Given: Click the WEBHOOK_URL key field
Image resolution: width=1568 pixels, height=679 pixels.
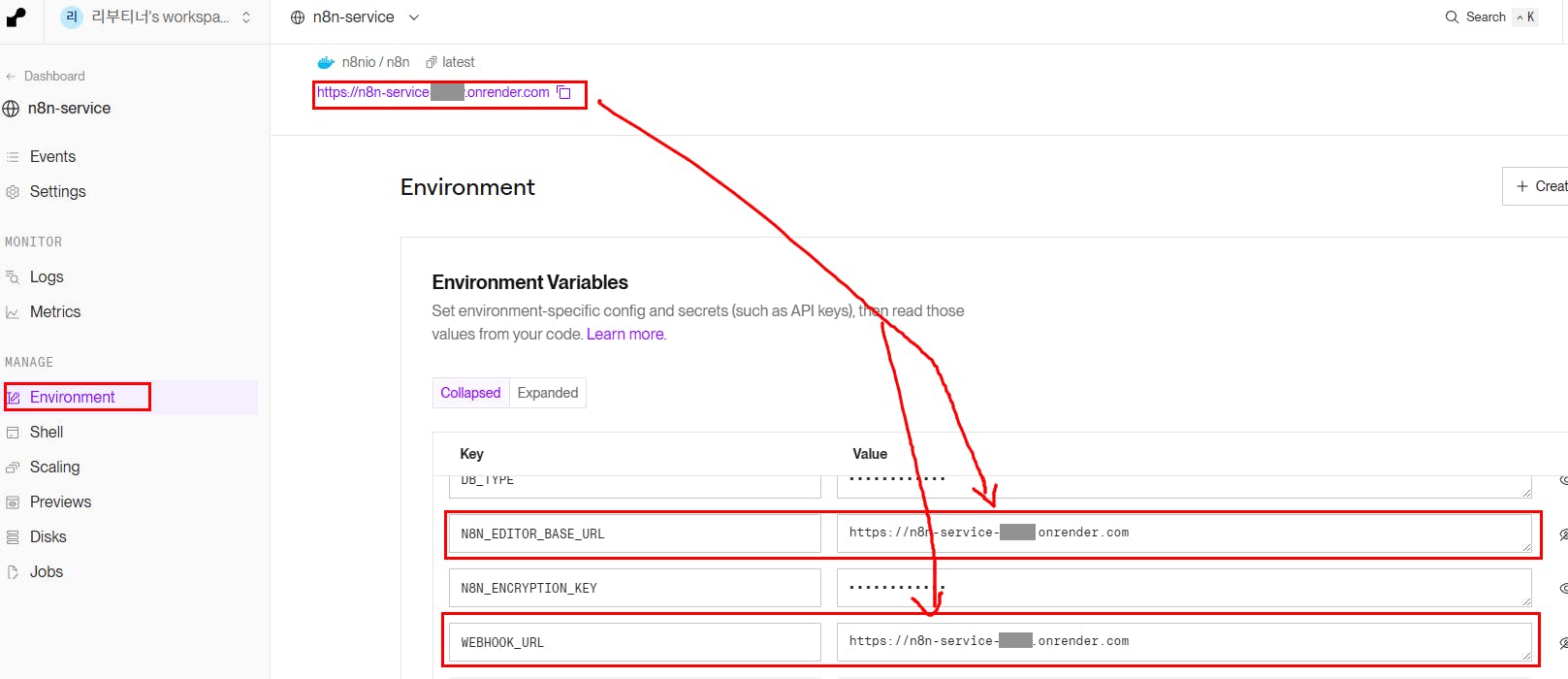Looking at the screenshot, I should pyautogui.click(x=635, y=642).
